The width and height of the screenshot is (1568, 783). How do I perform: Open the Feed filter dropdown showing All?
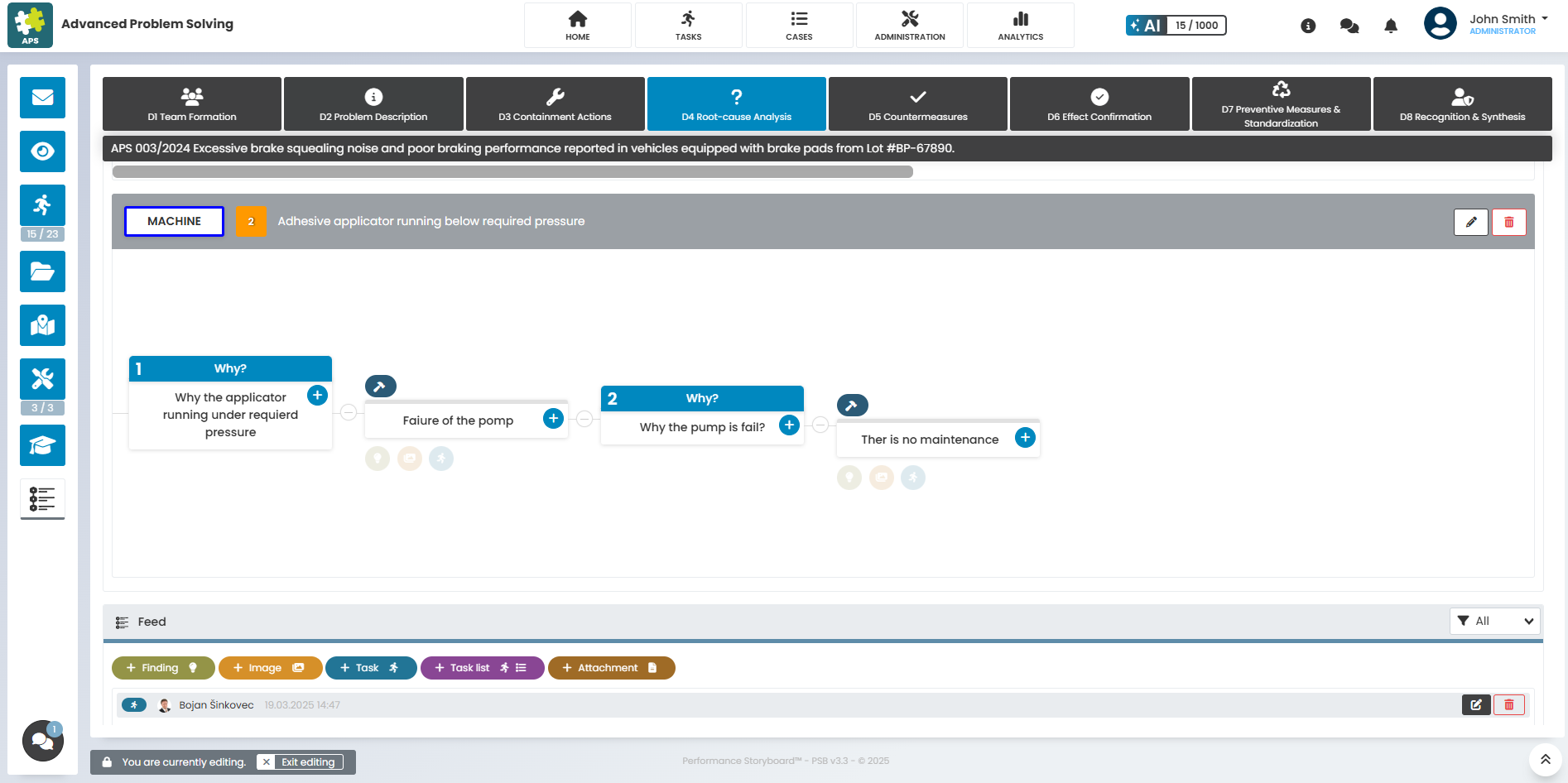pos(1494,621)
